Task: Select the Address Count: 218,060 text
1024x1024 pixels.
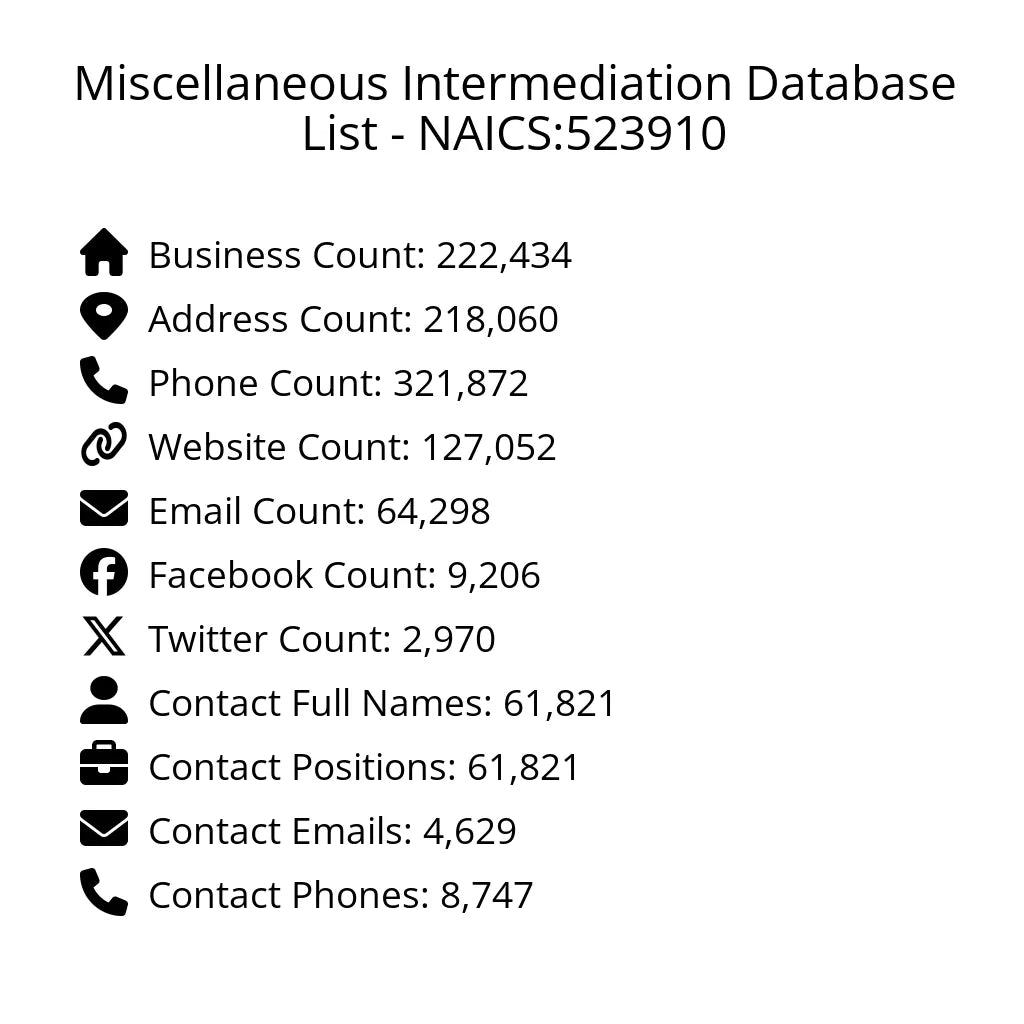Action: [x=353, y=320]
